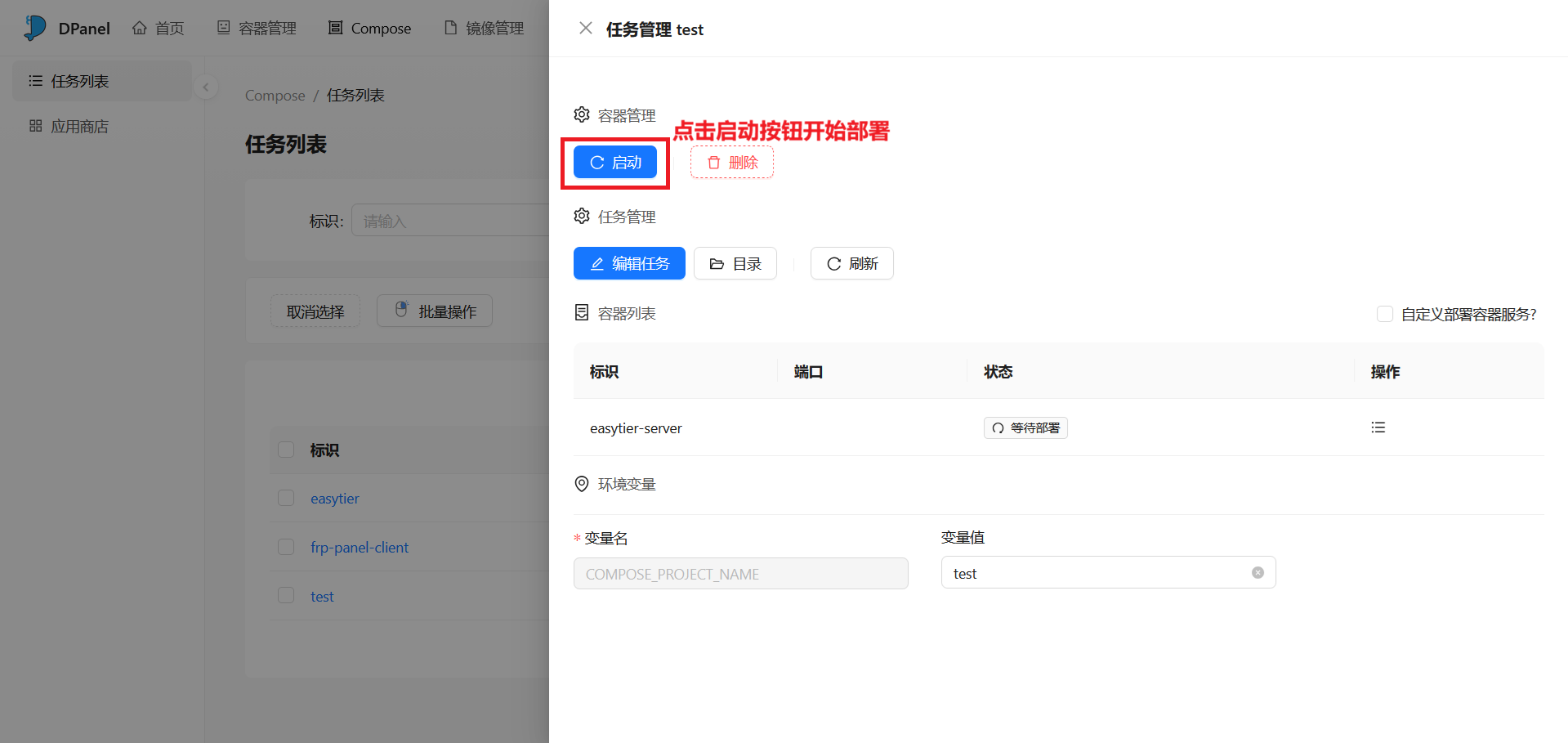The height and width of the screenshot is (743, 1568).
Task: Refresh with the 刷新 button
Action: pyautogui.click(x=852, y=263)
